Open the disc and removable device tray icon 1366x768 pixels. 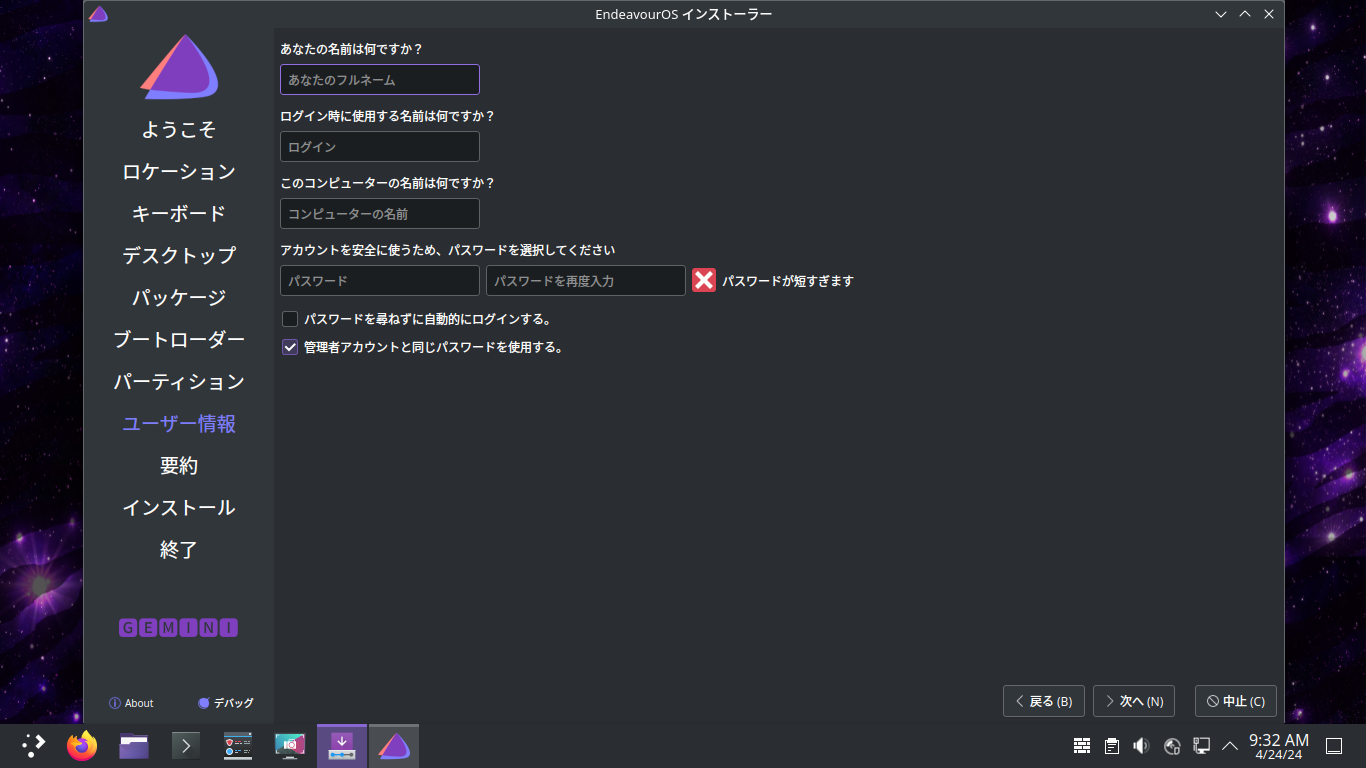tap(1172, 745)
